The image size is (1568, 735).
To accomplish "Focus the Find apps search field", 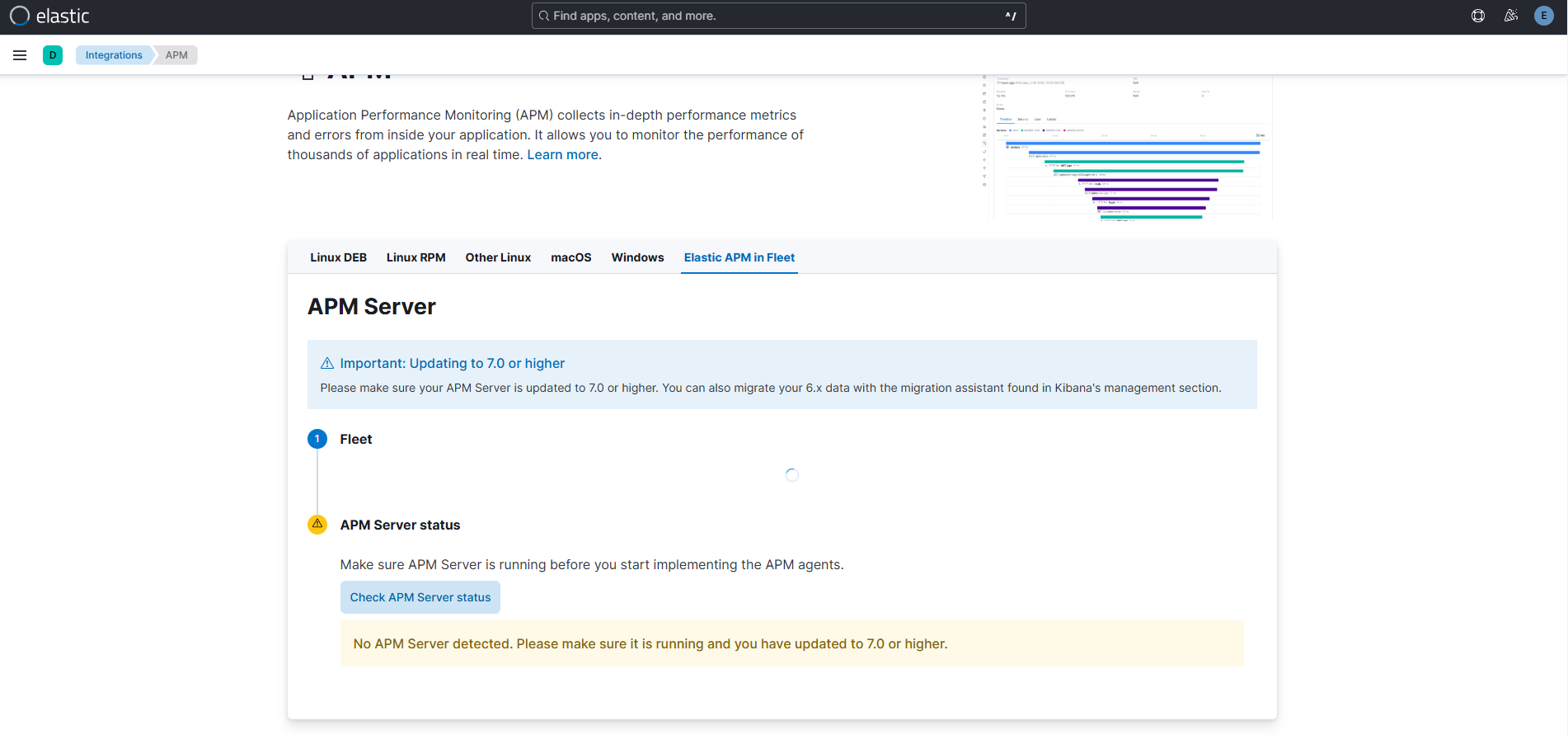I will point(779,16).
